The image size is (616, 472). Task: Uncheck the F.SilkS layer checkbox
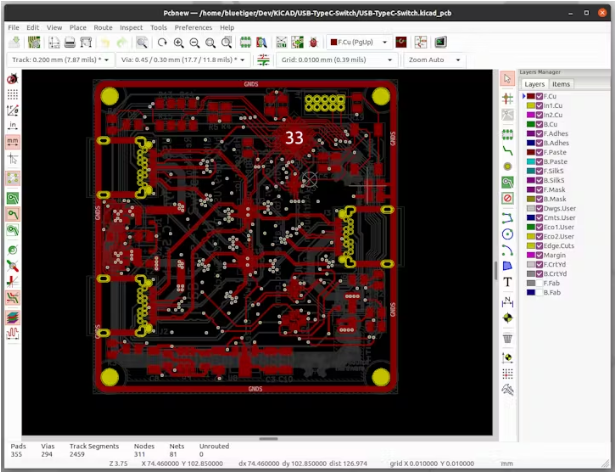tap(539, 171)
